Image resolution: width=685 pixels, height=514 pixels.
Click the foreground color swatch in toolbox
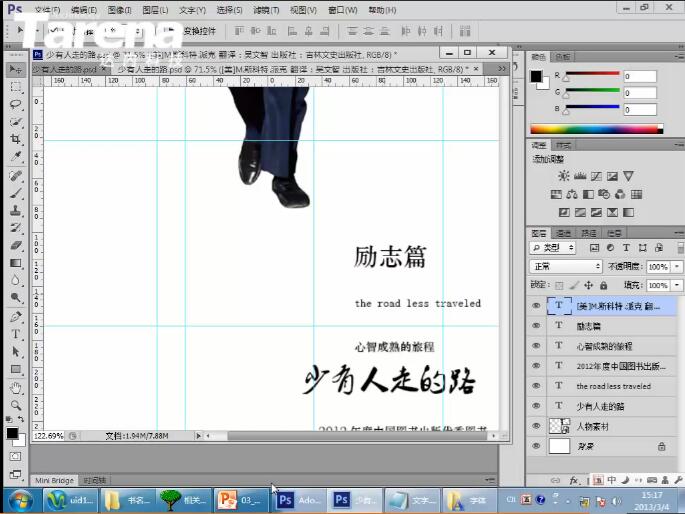pos(12,433)
